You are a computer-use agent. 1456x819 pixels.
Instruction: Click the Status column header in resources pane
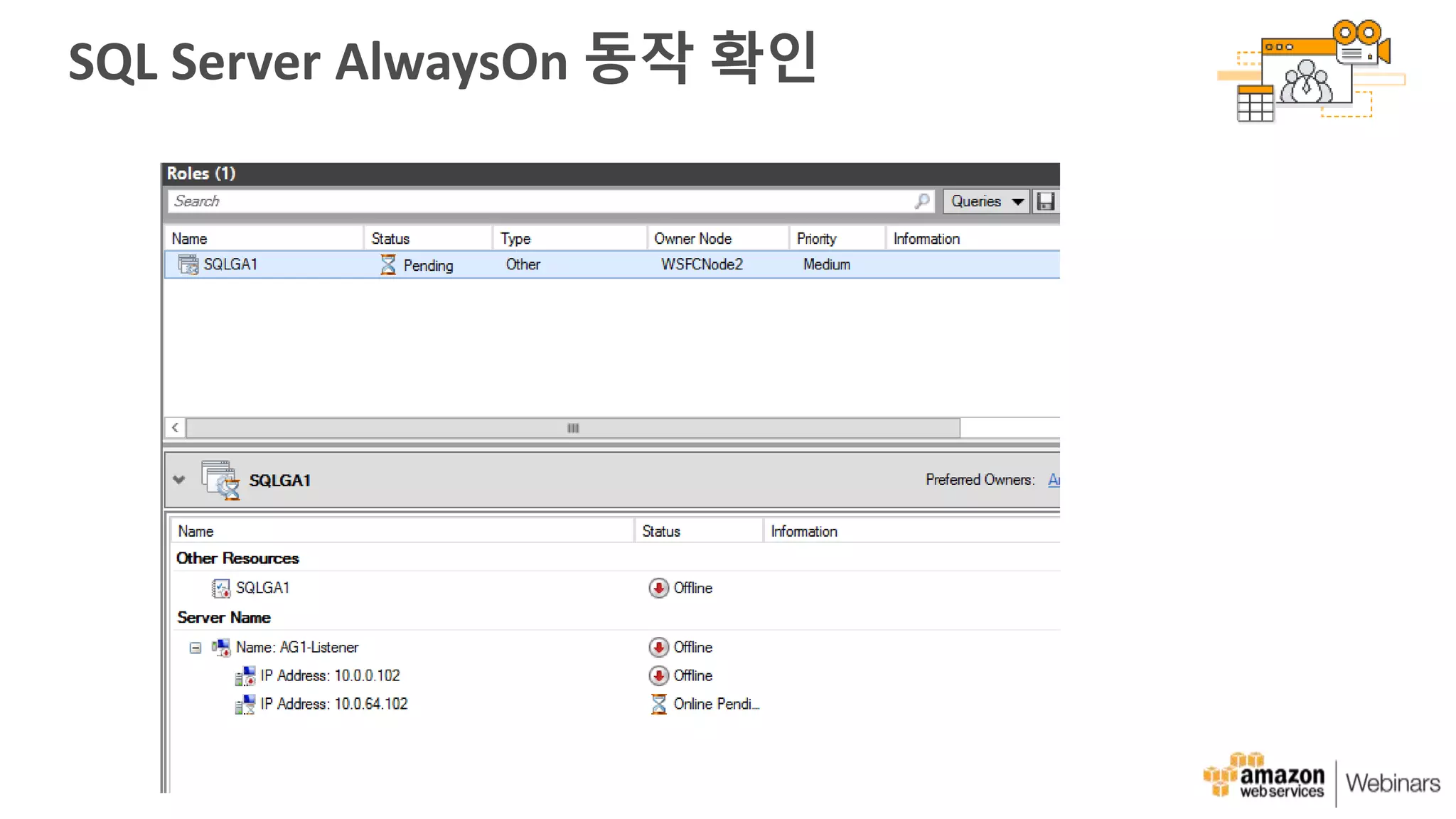[699, 531]
